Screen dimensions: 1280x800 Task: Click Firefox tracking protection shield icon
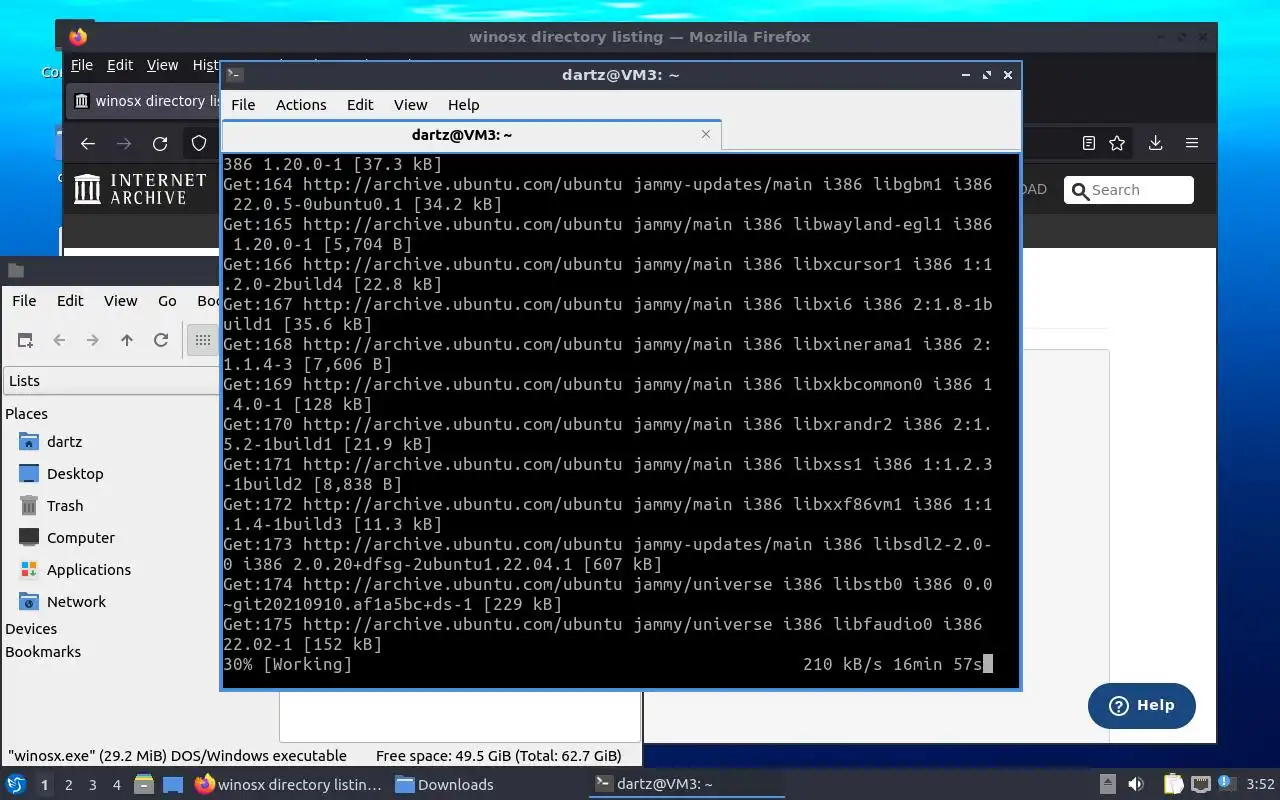point(199,144)
